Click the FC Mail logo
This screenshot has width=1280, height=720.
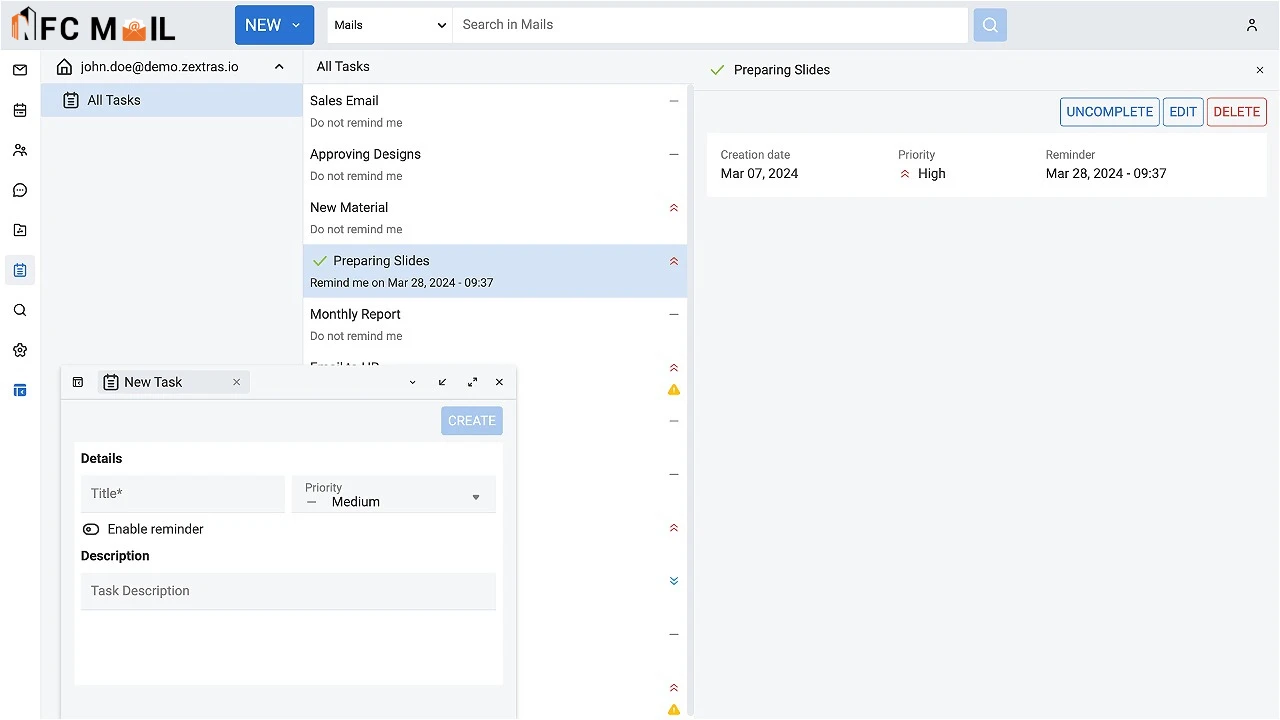pyautogui.click(x=94, y=25)
